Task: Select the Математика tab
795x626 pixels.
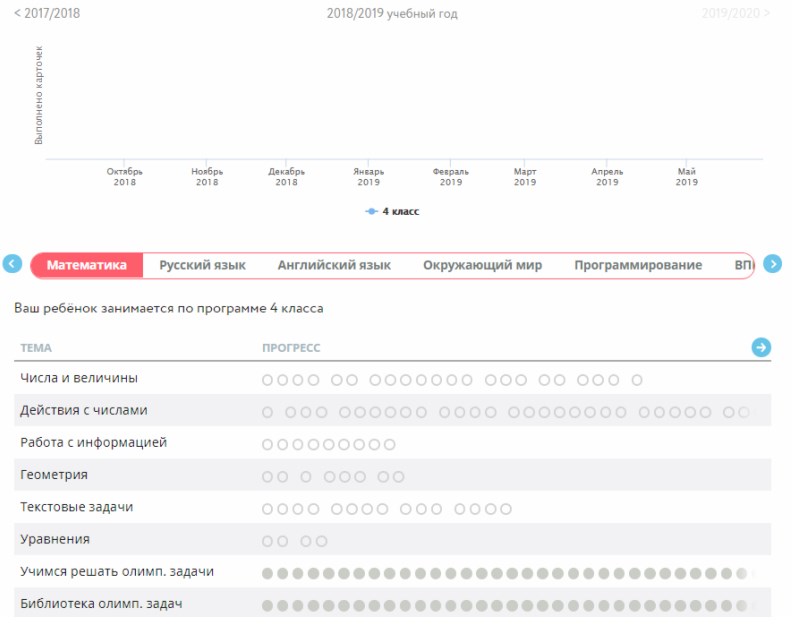Action: click(x=87, y=265)
